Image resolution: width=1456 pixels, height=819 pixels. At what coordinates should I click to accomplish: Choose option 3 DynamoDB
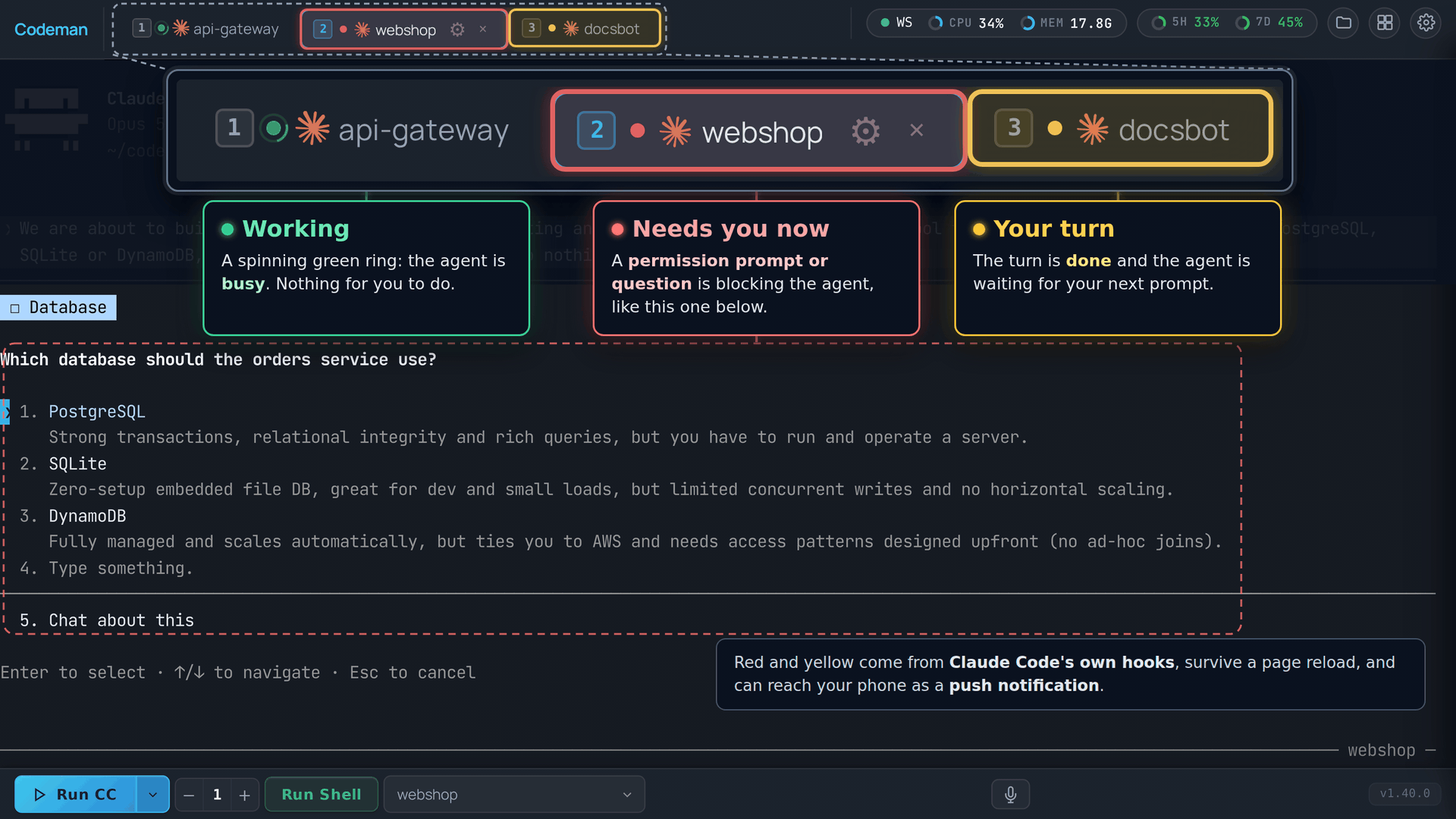click(x=87, y=516)
